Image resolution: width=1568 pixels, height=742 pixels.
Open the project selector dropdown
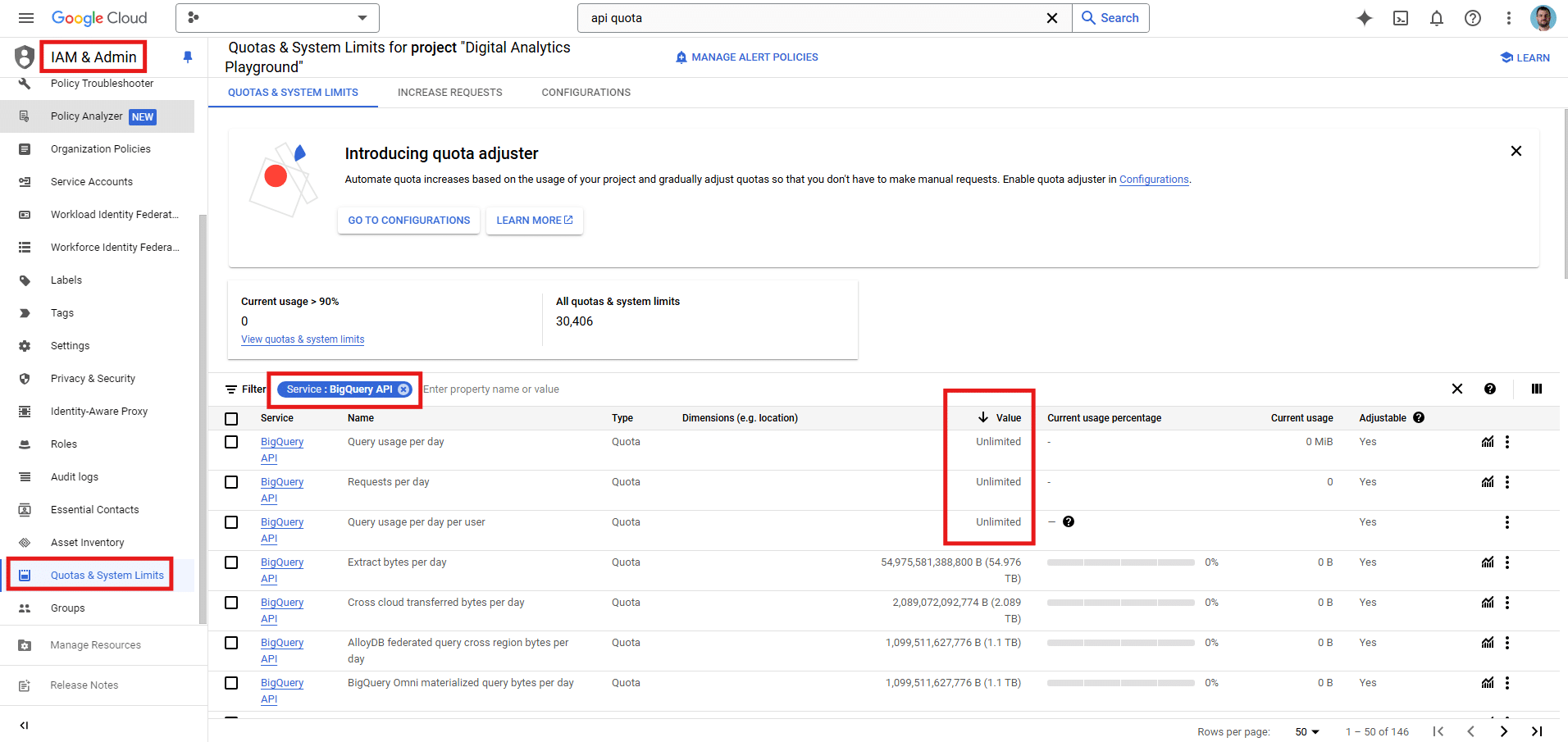point(277,18)
